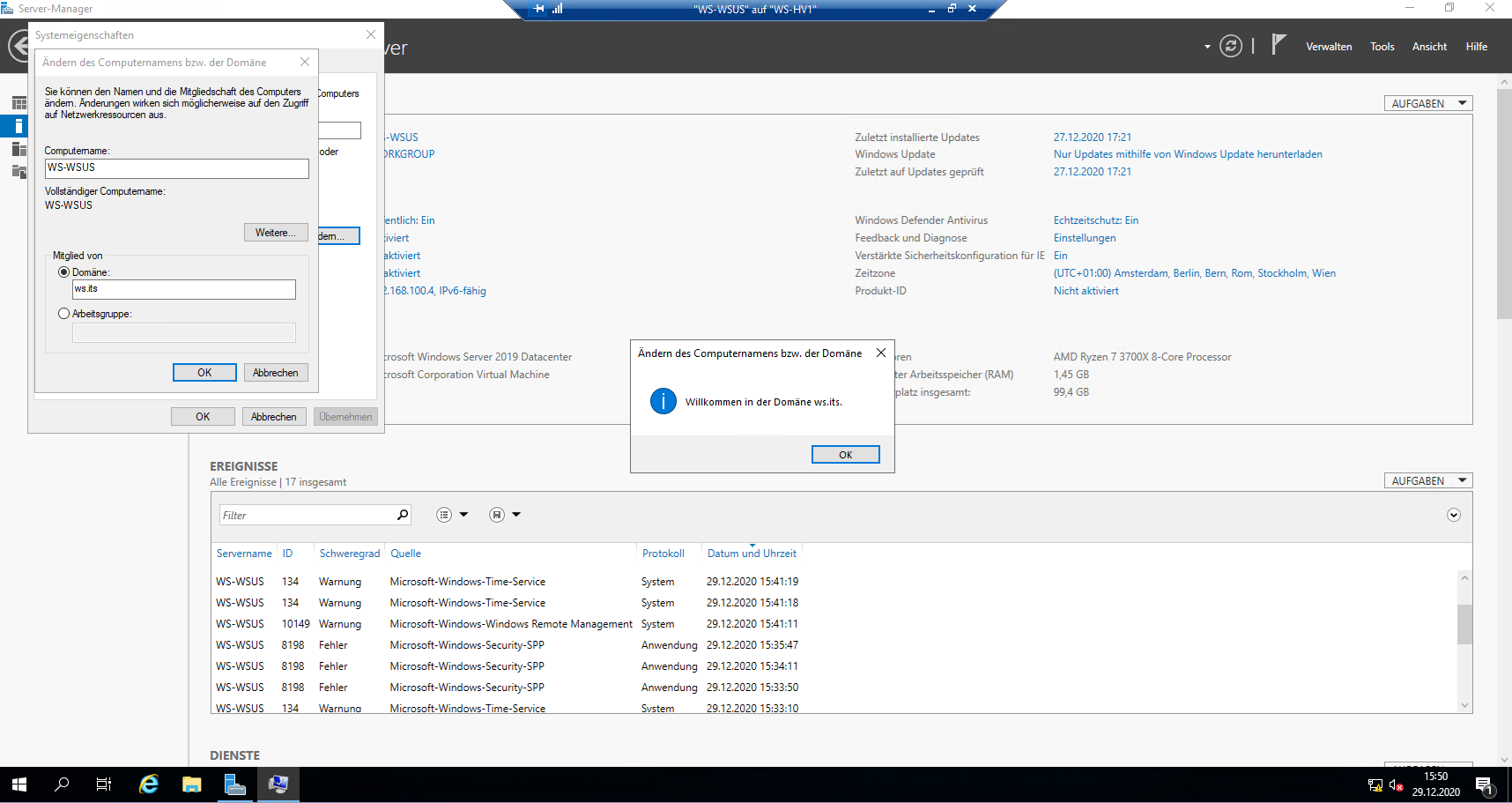This screenshot has width=1512, height=803.
Task: Open Task View on the taskbar
Action: 104,784
